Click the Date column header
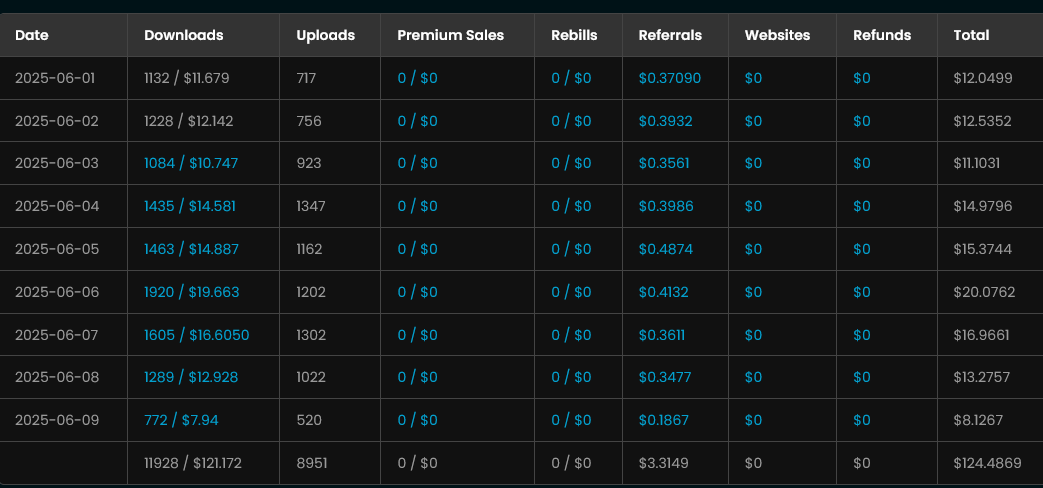This screenshot has width=1043, height=488. click(32, 35)
